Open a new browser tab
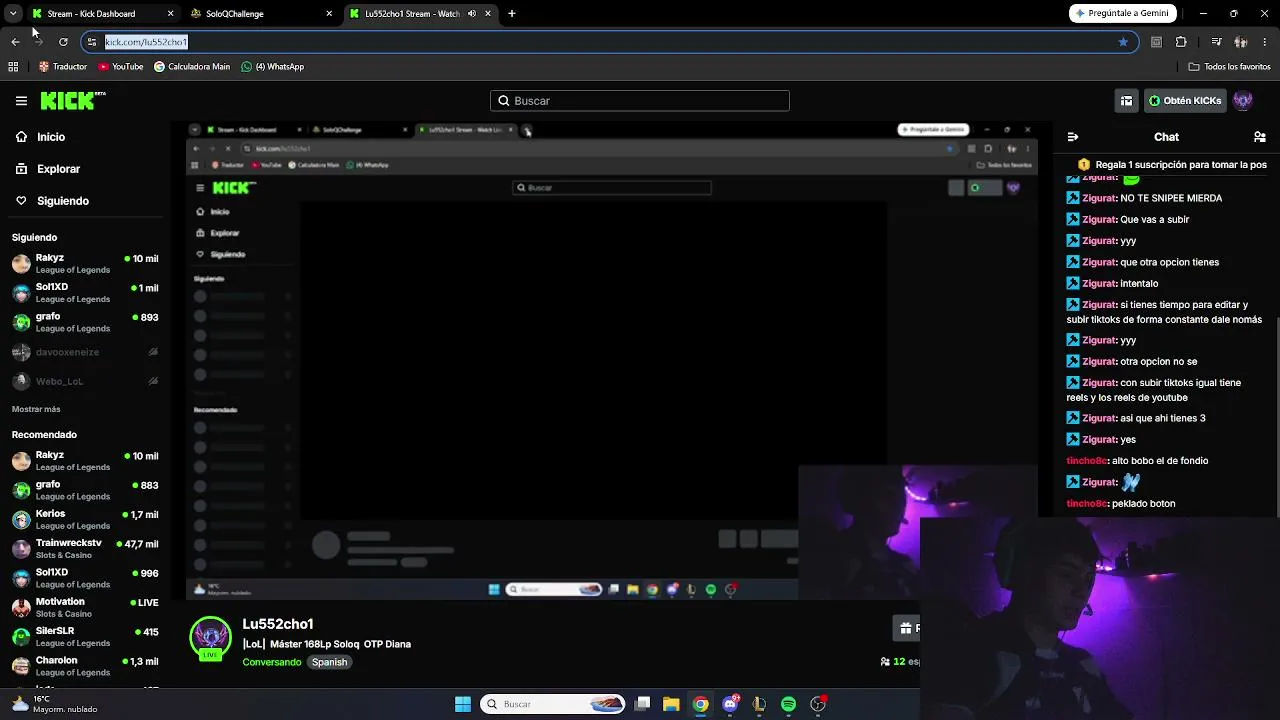 click(x=512, y=14)
